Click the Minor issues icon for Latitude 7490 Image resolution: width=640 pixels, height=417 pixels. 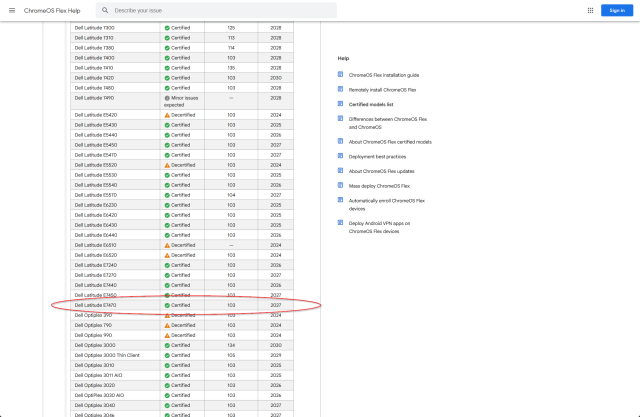coord(167,98)
